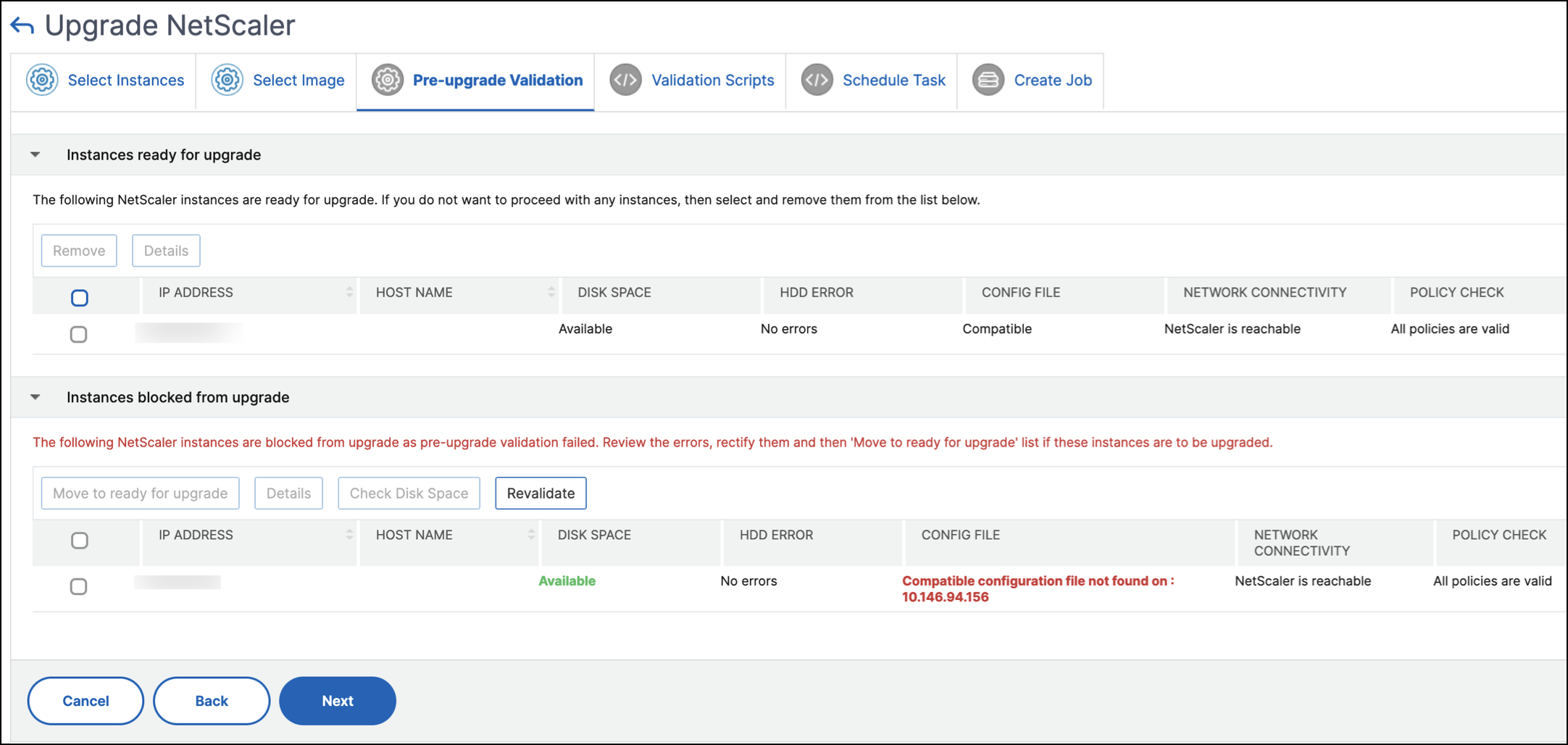Click the Validation Scripts code icon

625,80
